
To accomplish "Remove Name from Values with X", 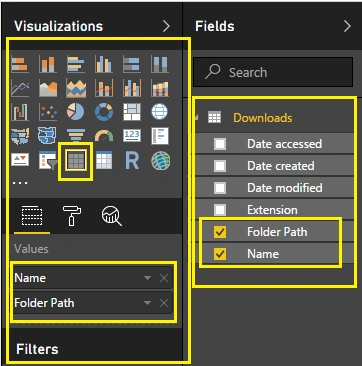I will [x=164, y=278].
